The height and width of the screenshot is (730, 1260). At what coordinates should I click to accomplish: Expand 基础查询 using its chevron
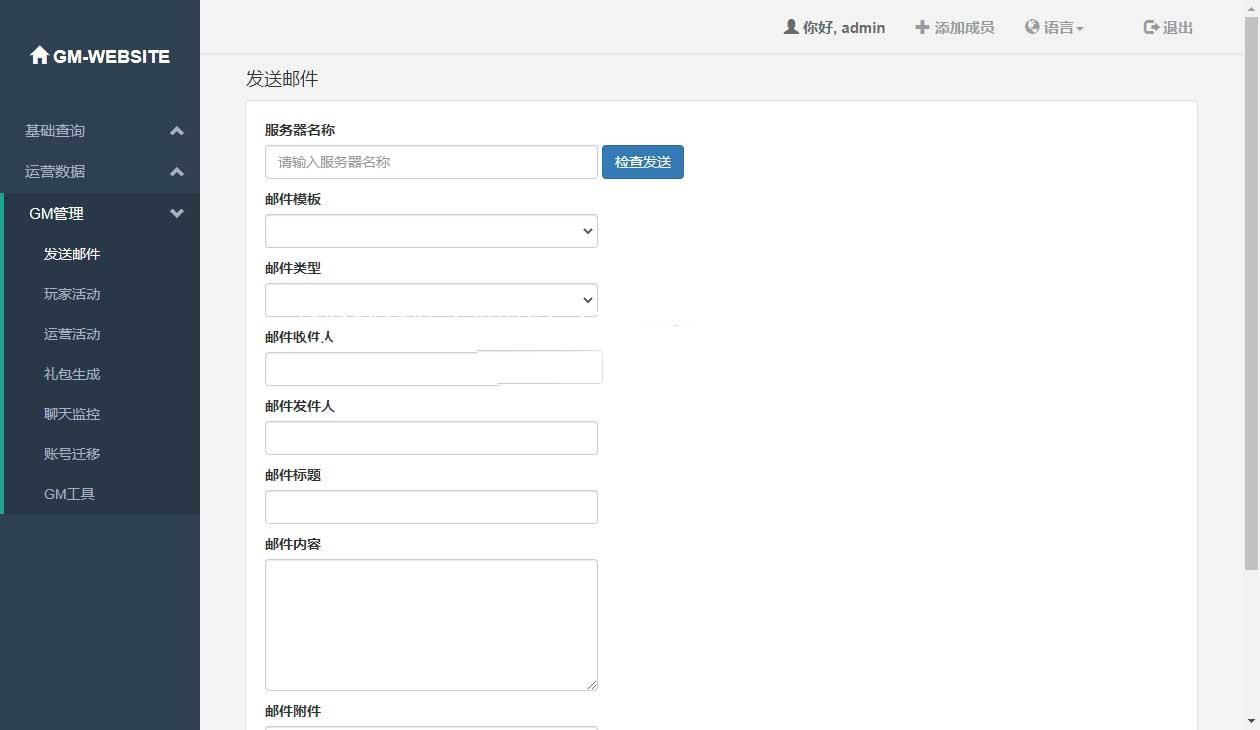(177, 131)
